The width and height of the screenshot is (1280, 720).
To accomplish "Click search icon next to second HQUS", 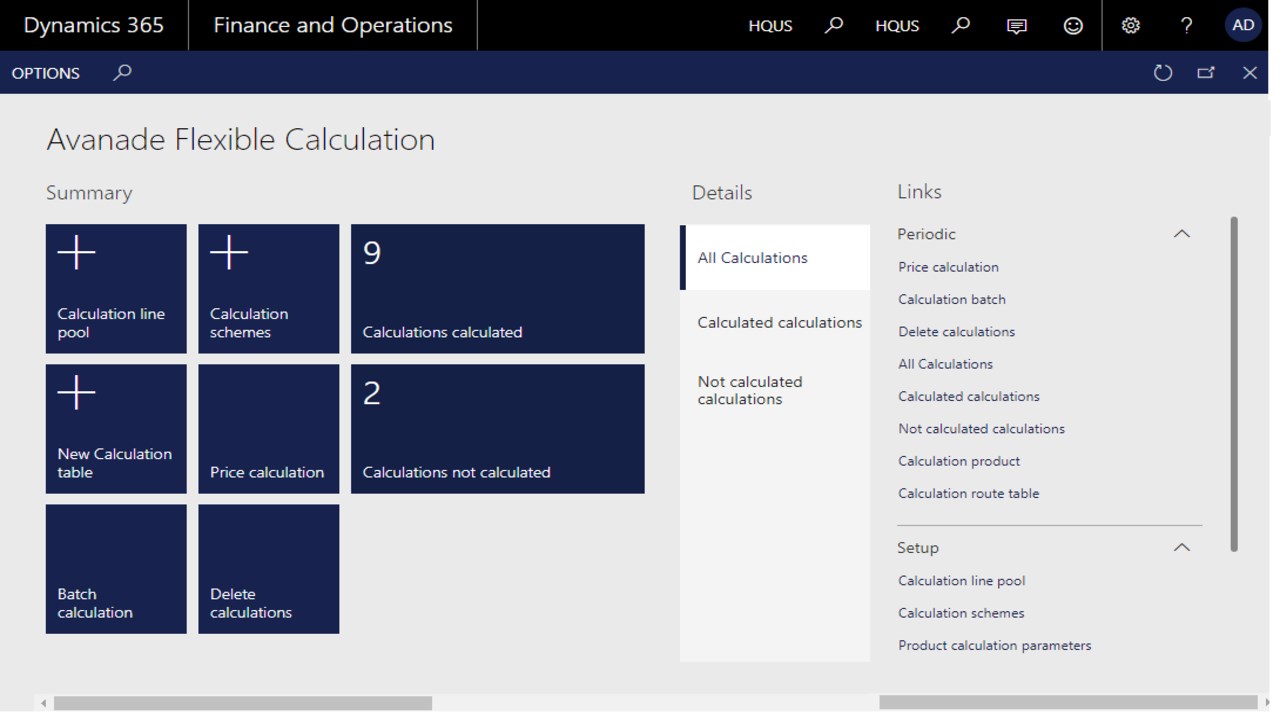I will (x=960, y=26).
